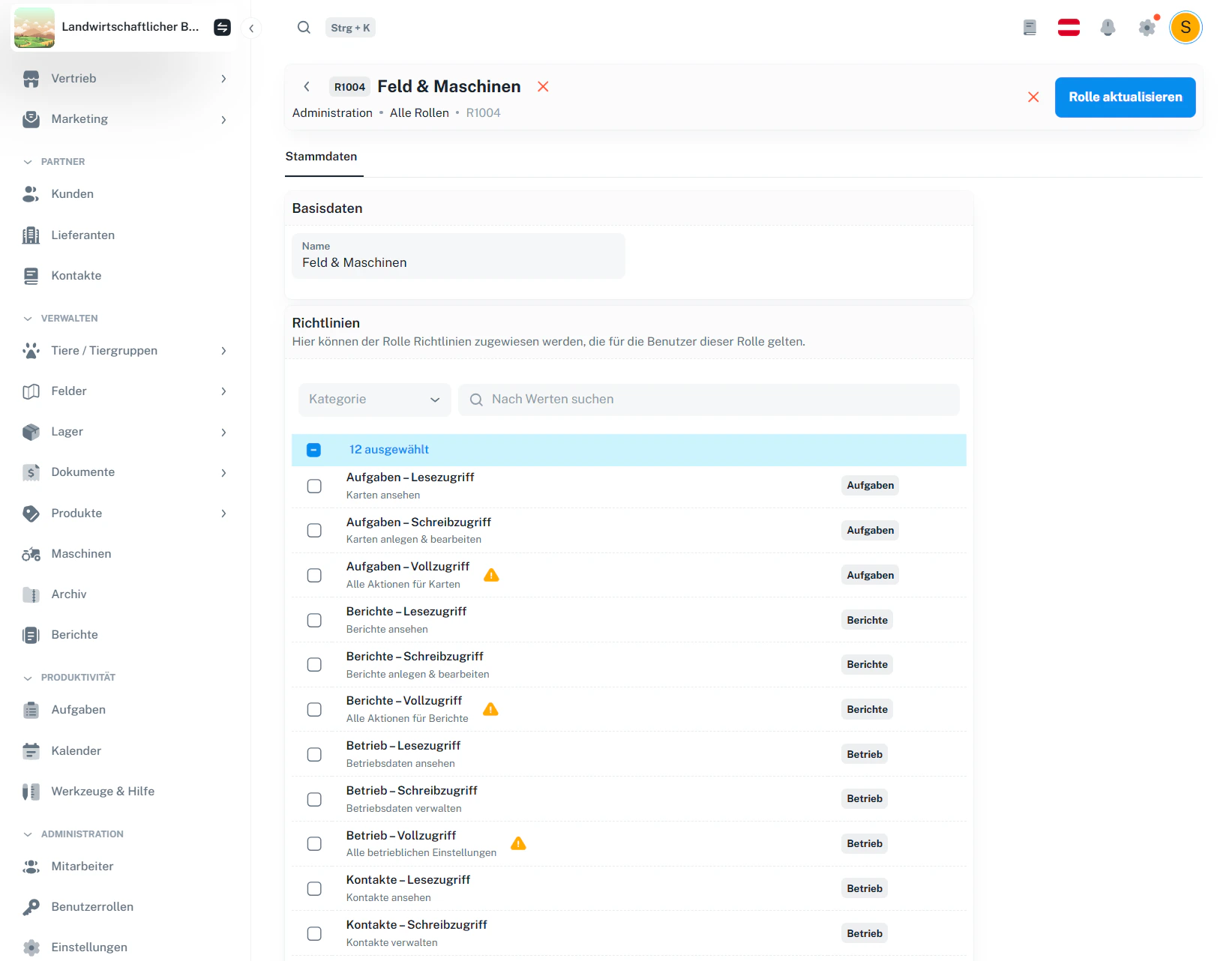Check Kontakte – Schreibzugriff policy

pos(314,933)
